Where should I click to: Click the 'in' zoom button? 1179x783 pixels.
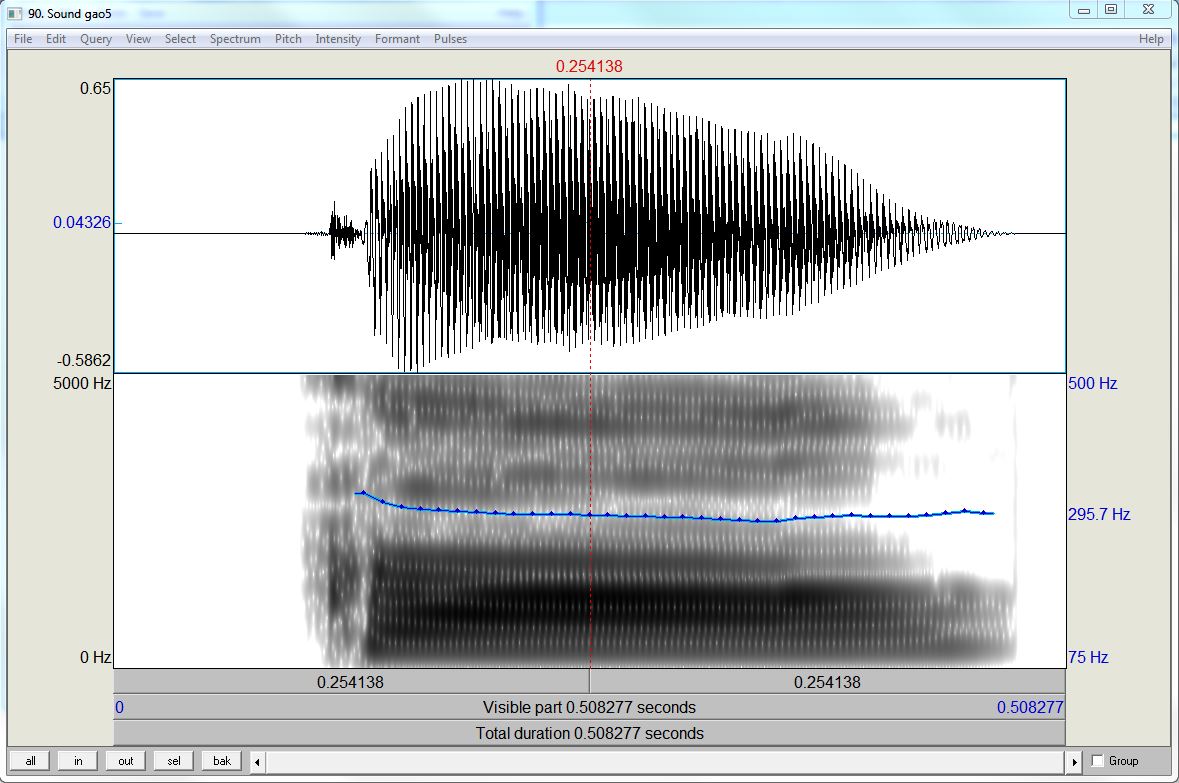pos(77,761)
